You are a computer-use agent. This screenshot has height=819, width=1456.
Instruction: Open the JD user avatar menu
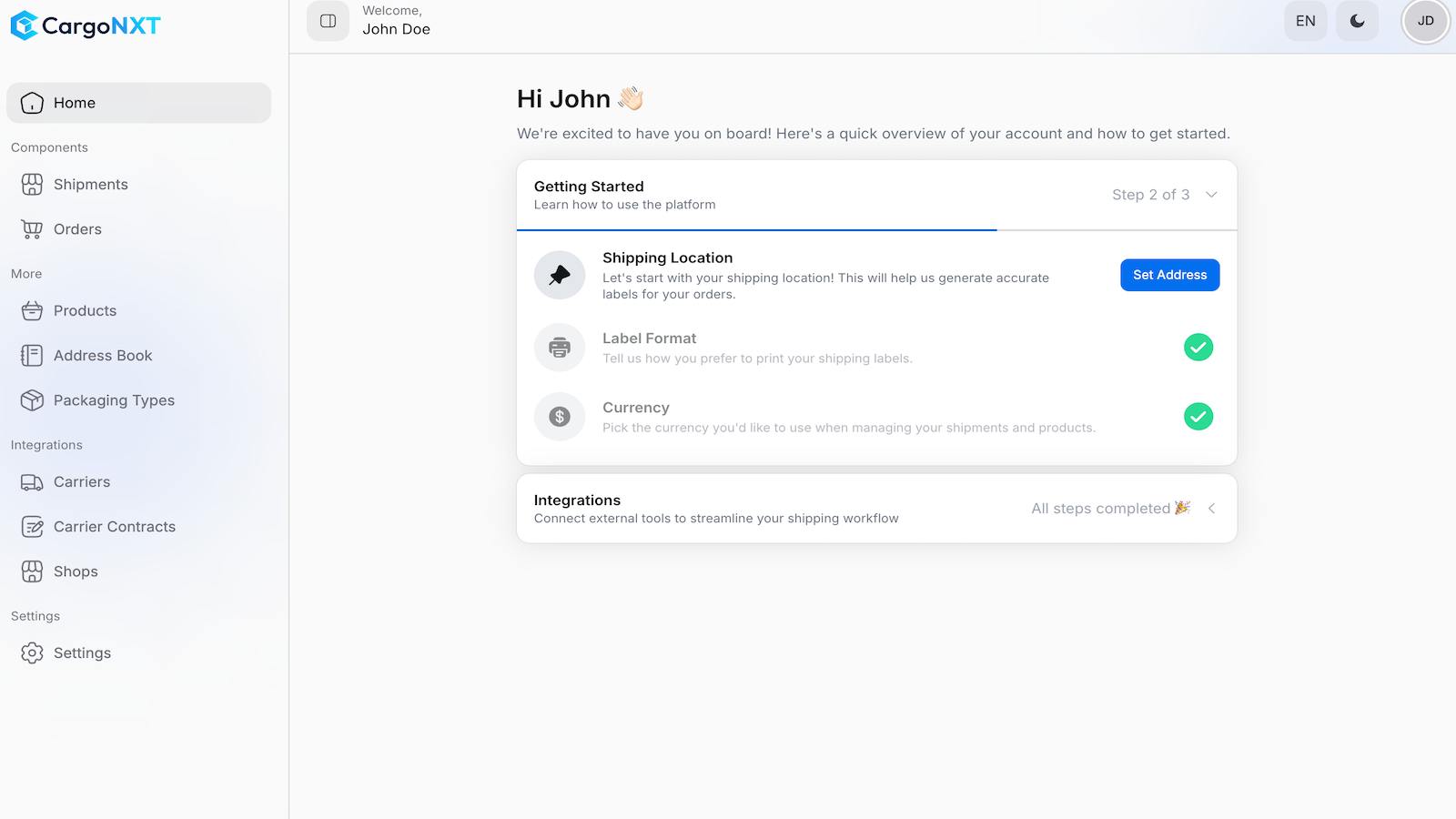(x=1425, y=21)
